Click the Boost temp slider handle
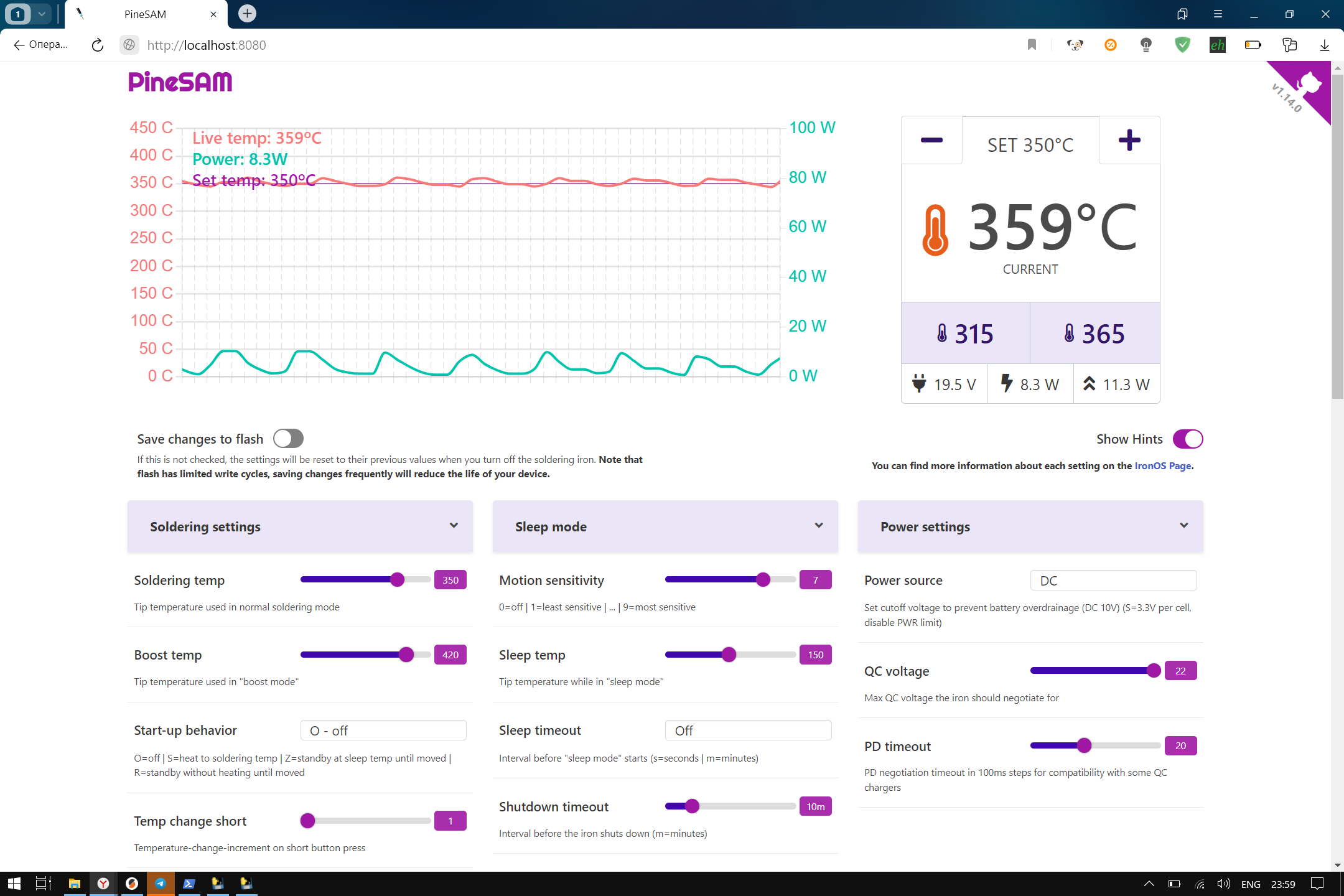 click(406, 655)
